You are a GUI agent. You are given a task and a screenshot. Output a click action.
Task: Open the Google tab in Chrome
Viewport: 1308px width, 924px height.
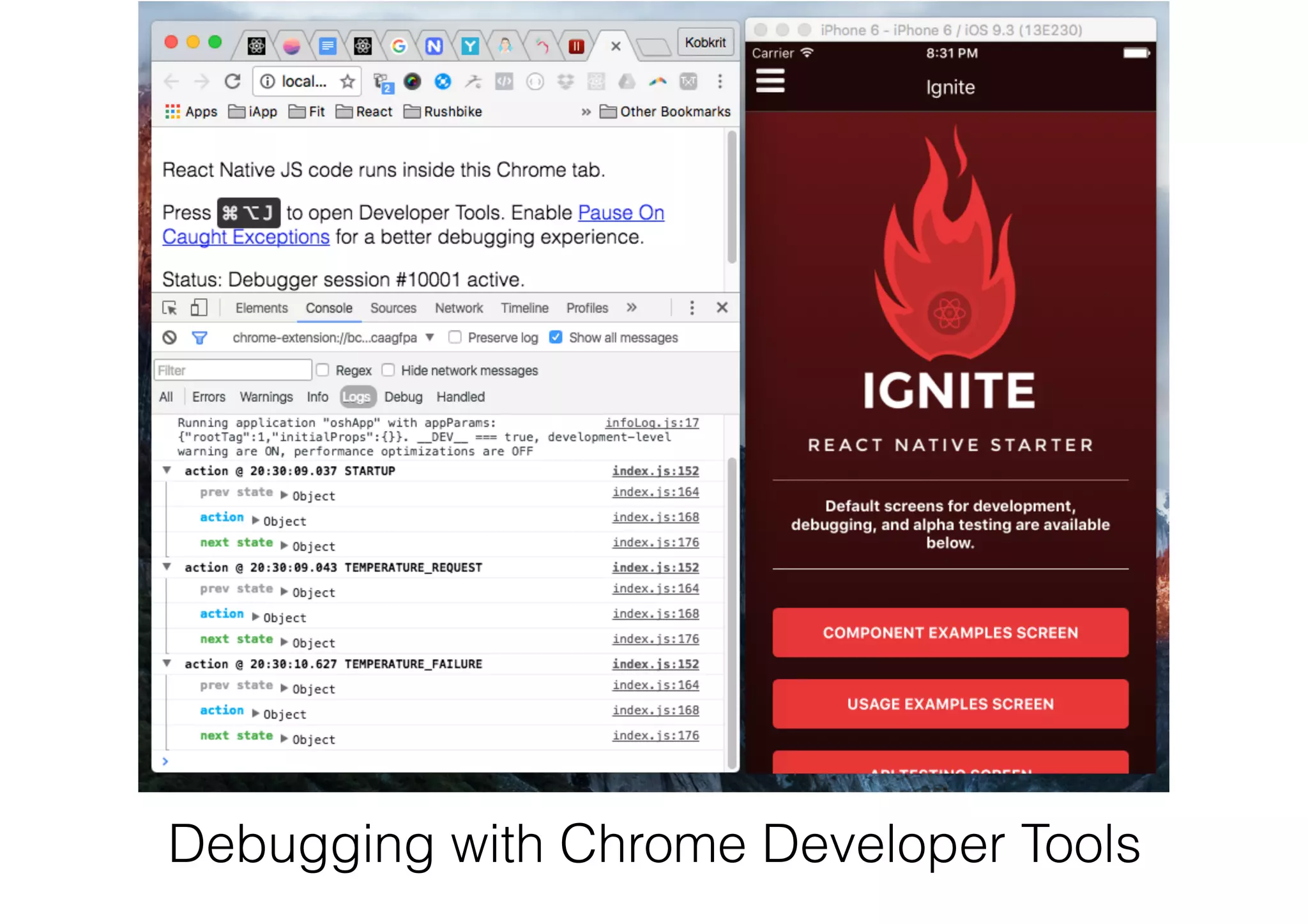(x=399, y=46)
